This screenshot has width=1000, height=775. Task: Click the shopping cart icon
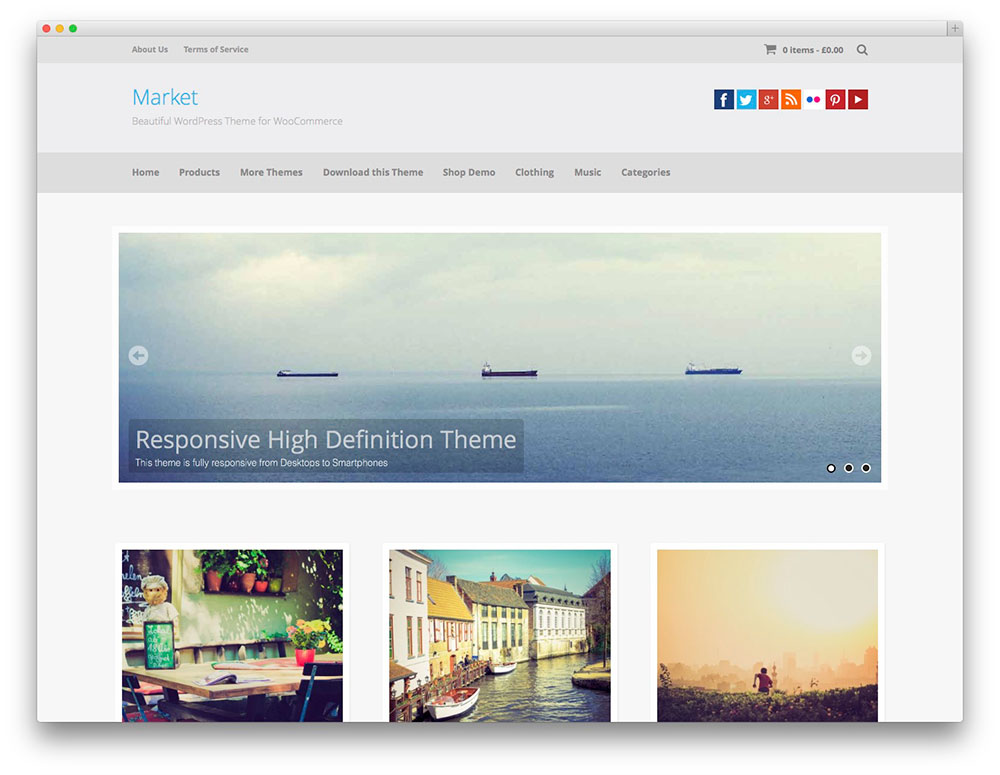[770, 49]
